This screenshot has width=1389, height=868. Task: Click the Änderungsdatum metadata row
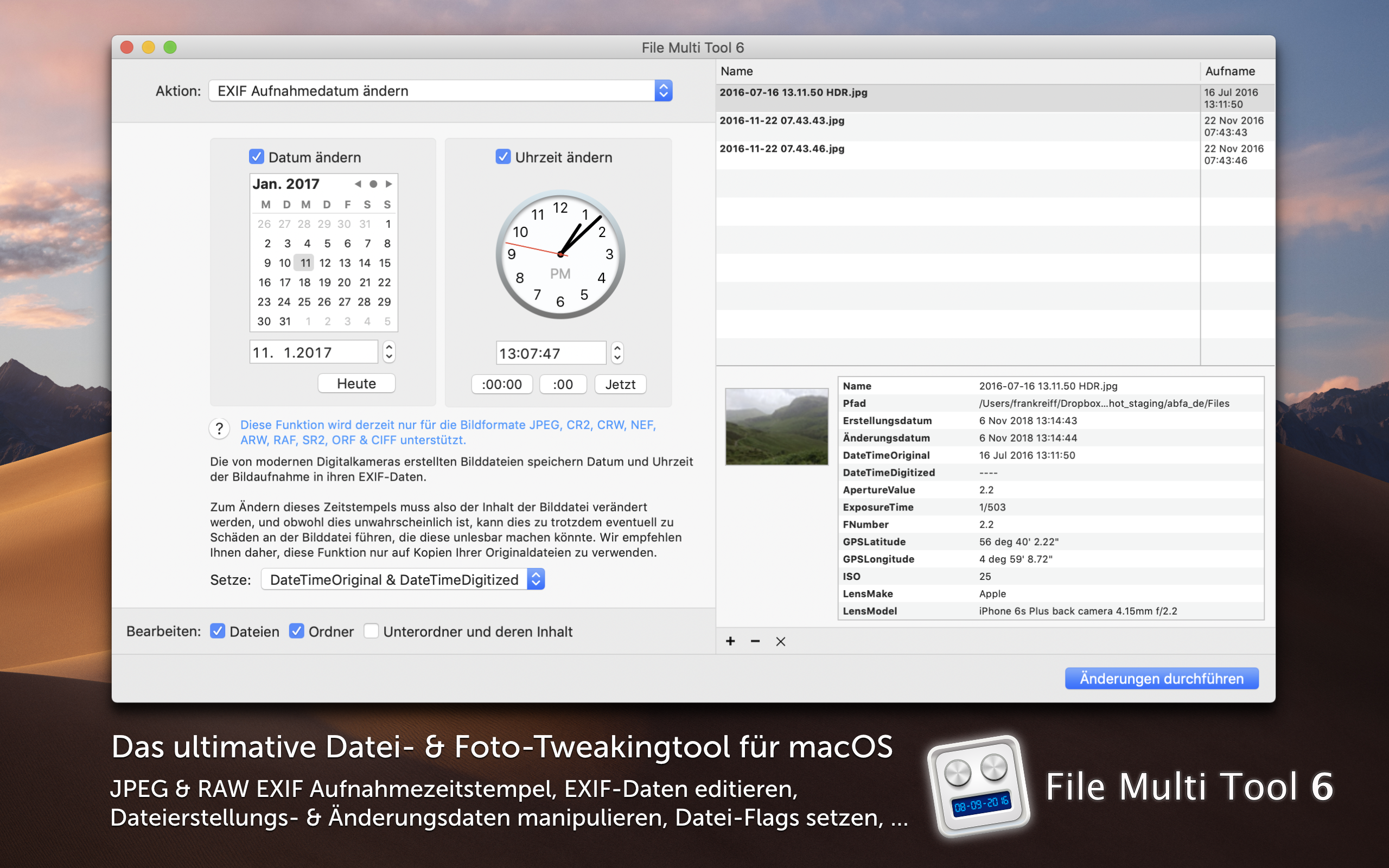1051,438
